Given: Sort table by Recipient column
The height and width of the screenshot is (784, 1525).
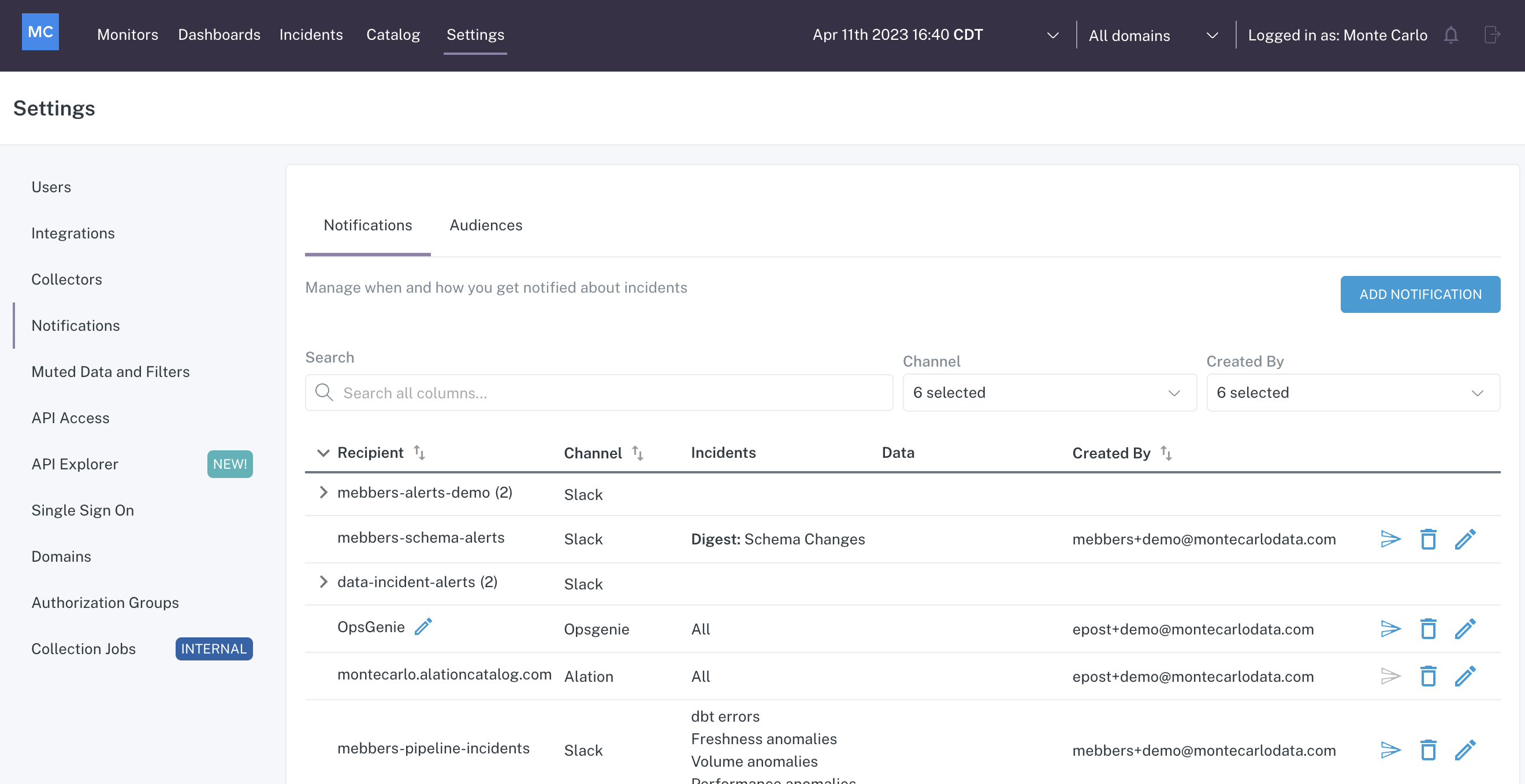Looking at the screenshot, I should [419, 453].
